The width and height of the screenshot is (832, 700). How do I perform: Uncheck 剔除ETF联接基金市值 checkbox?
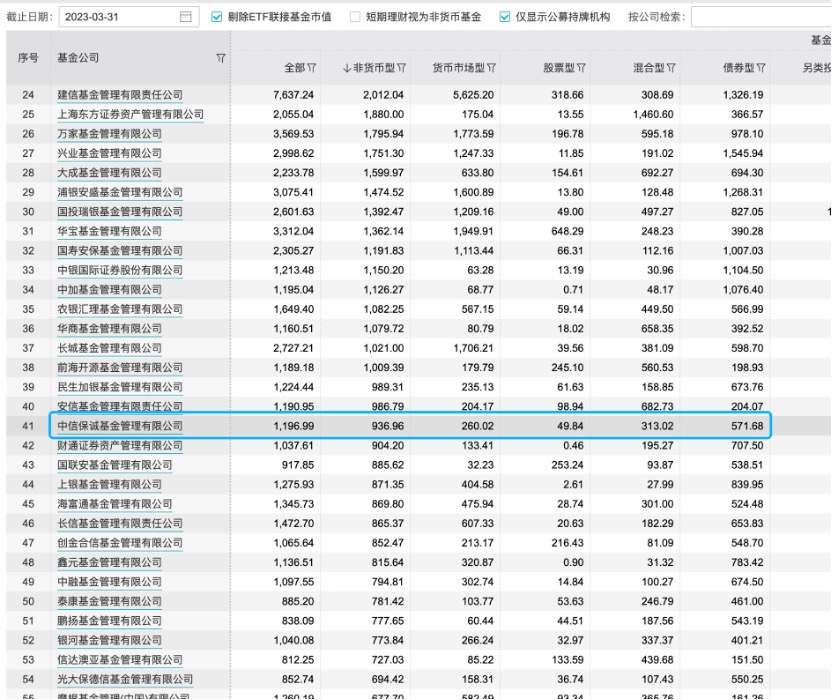pyautogui.click(x=216, y=17)
